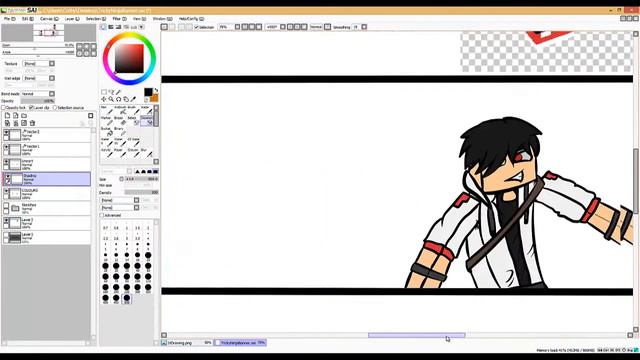Viewport: 640px width, 360px height.
Task: Choose the Brush tool
Action: pyautogui.click(x=133, y=110)
